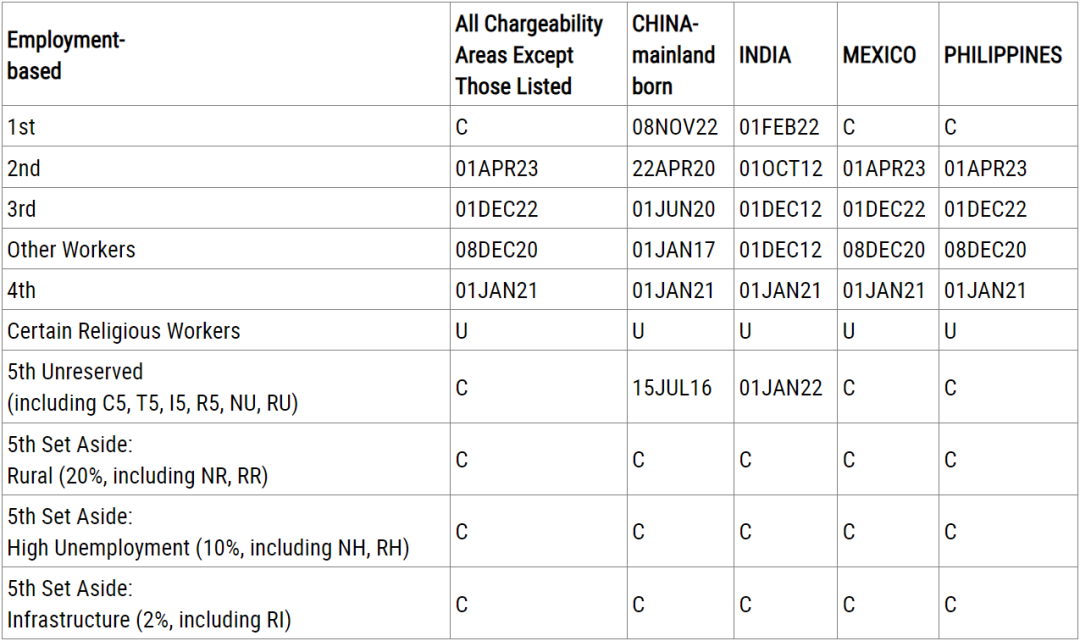
Task: Select the High Unemployment set aside label
Action: (x=208, y=532)
